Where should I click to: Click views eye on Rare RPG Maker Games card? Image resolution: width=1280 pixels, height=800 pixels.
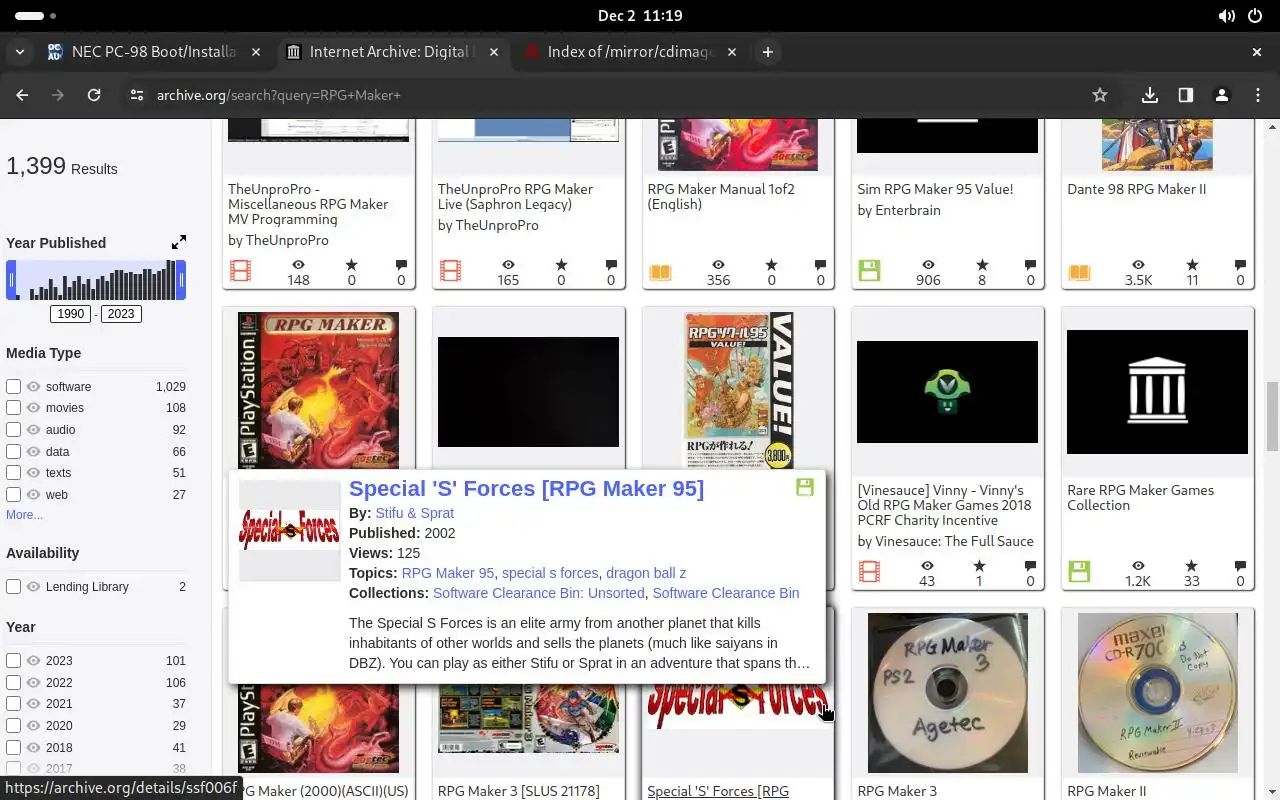coord(1138,566)
